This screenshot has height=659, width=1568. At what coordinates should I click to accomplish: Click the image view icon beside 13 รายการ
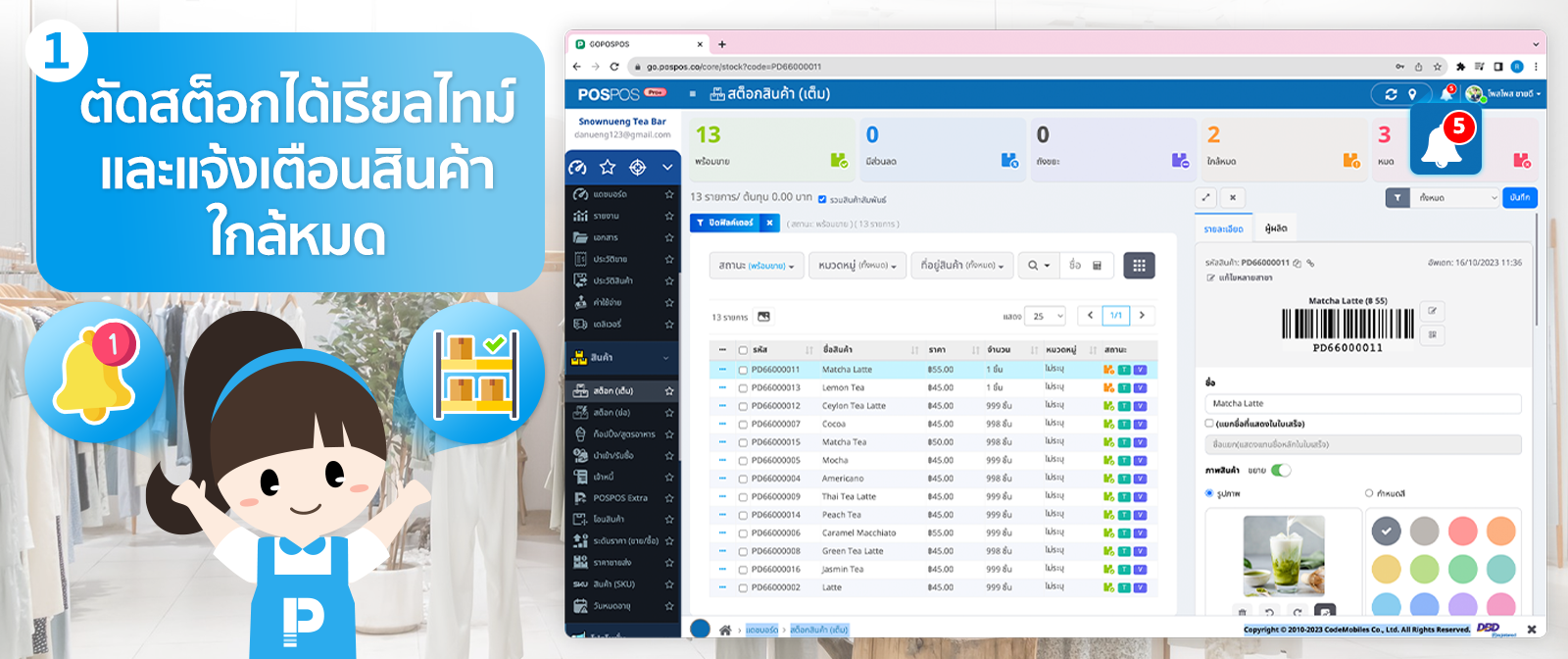764,317
